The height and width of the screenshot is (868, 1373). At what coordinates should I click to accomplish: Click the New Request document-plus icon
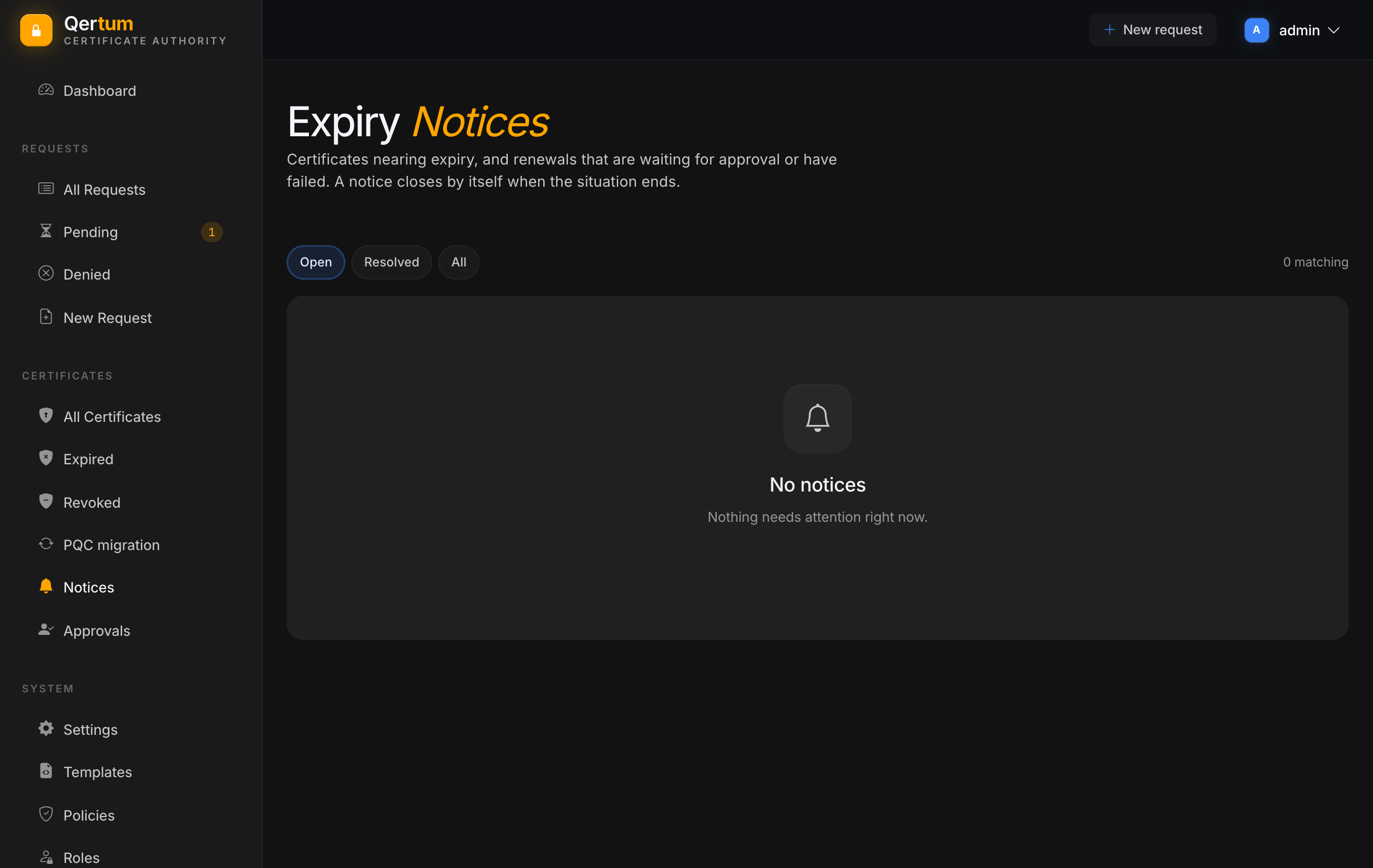(45, 317)
